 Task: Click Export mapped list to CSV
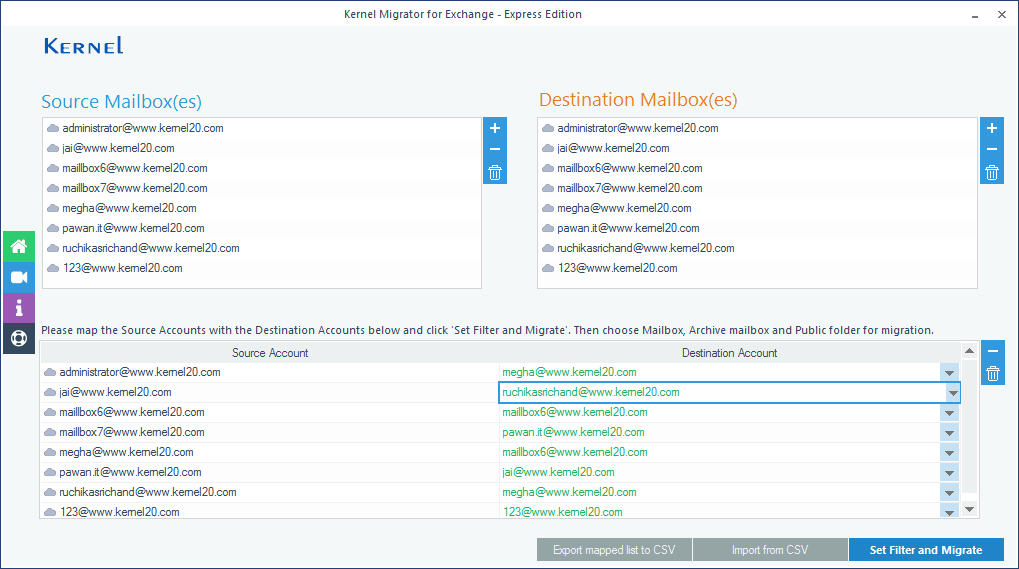pos(614,550)
